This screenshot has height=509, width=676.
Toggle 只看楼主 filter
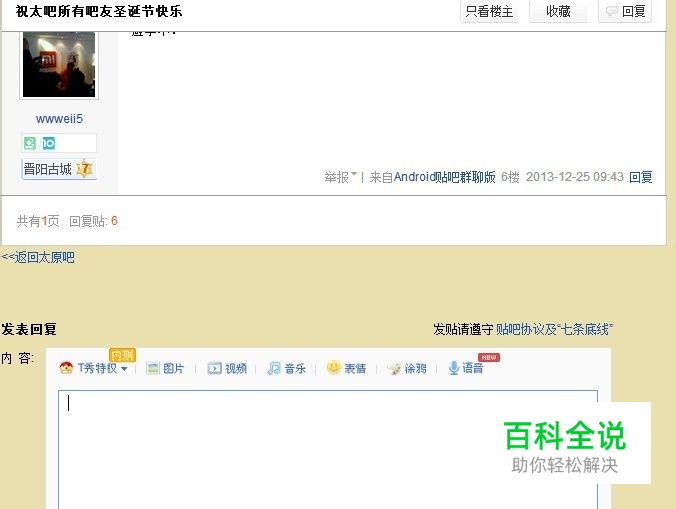(489, 11)
